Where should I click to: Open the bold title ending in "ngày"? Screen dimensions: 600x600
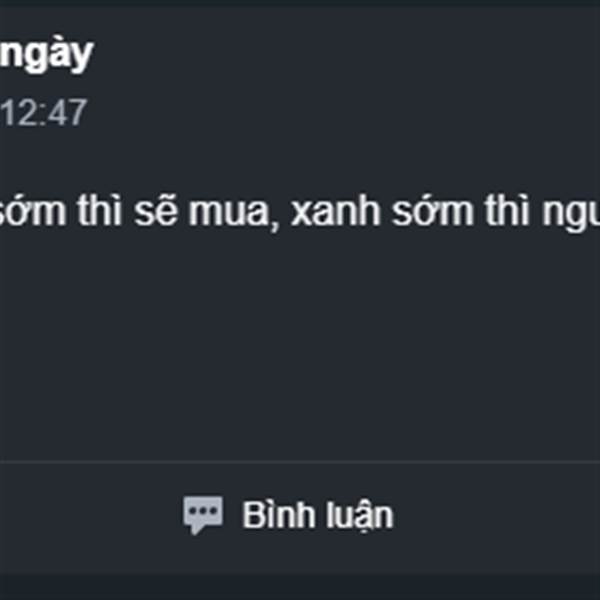[x=46, y=54]
